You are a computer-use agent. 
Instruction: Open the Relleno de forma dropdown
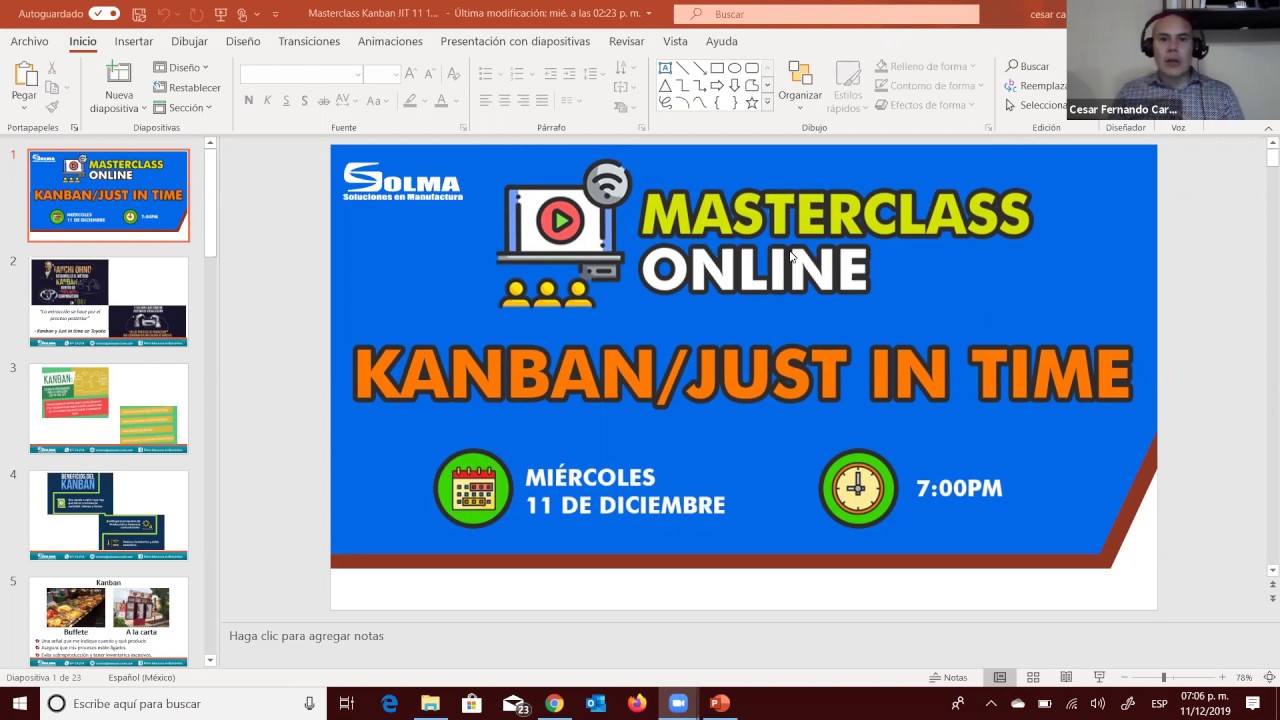point(926,66)
